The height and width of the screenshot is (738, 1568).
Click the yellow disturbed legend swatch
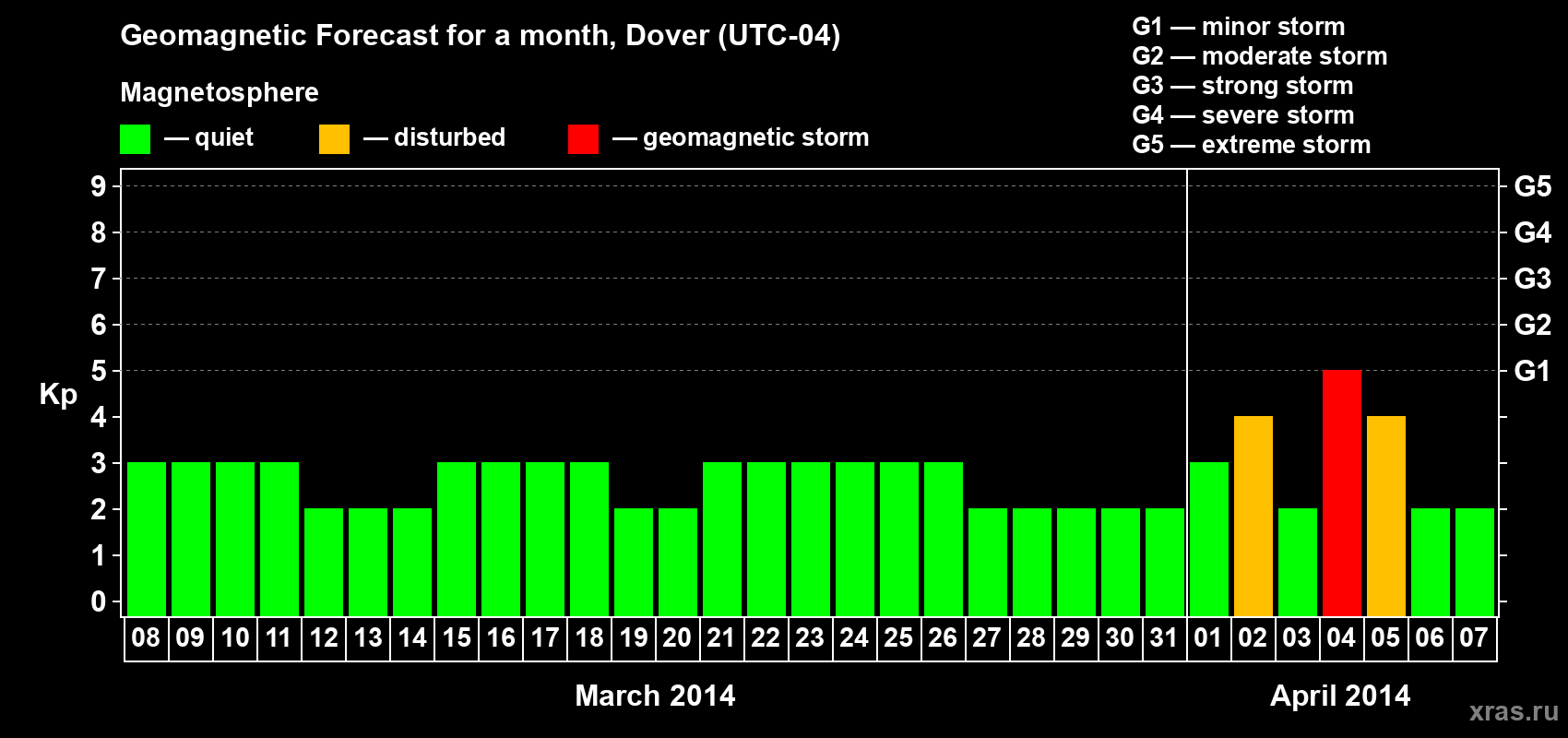pyautogui.click(x=334, y=139)
